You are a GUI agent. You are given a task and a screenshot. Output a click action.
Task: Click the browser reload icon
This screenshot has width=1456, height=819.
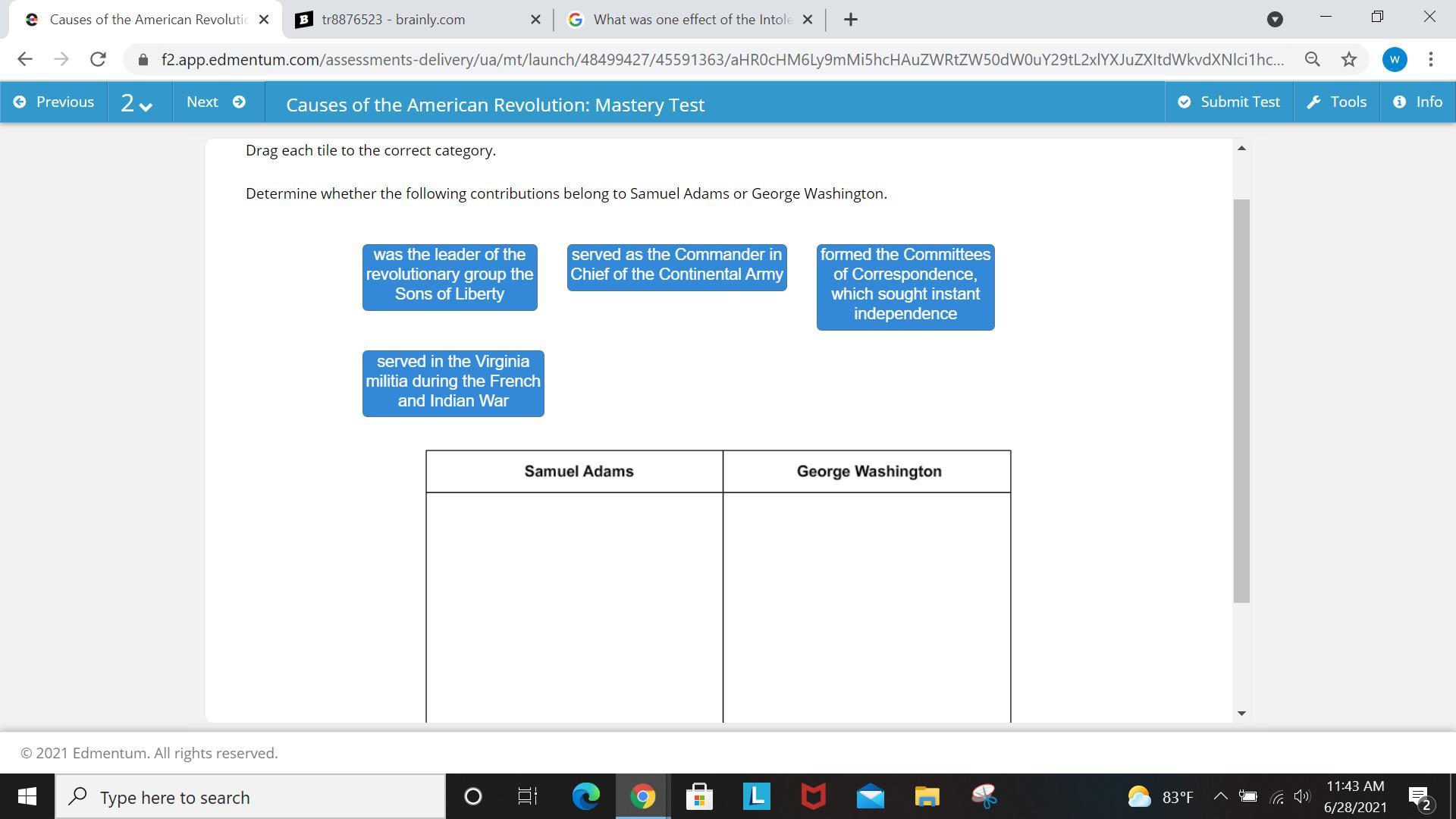[98, 59]
